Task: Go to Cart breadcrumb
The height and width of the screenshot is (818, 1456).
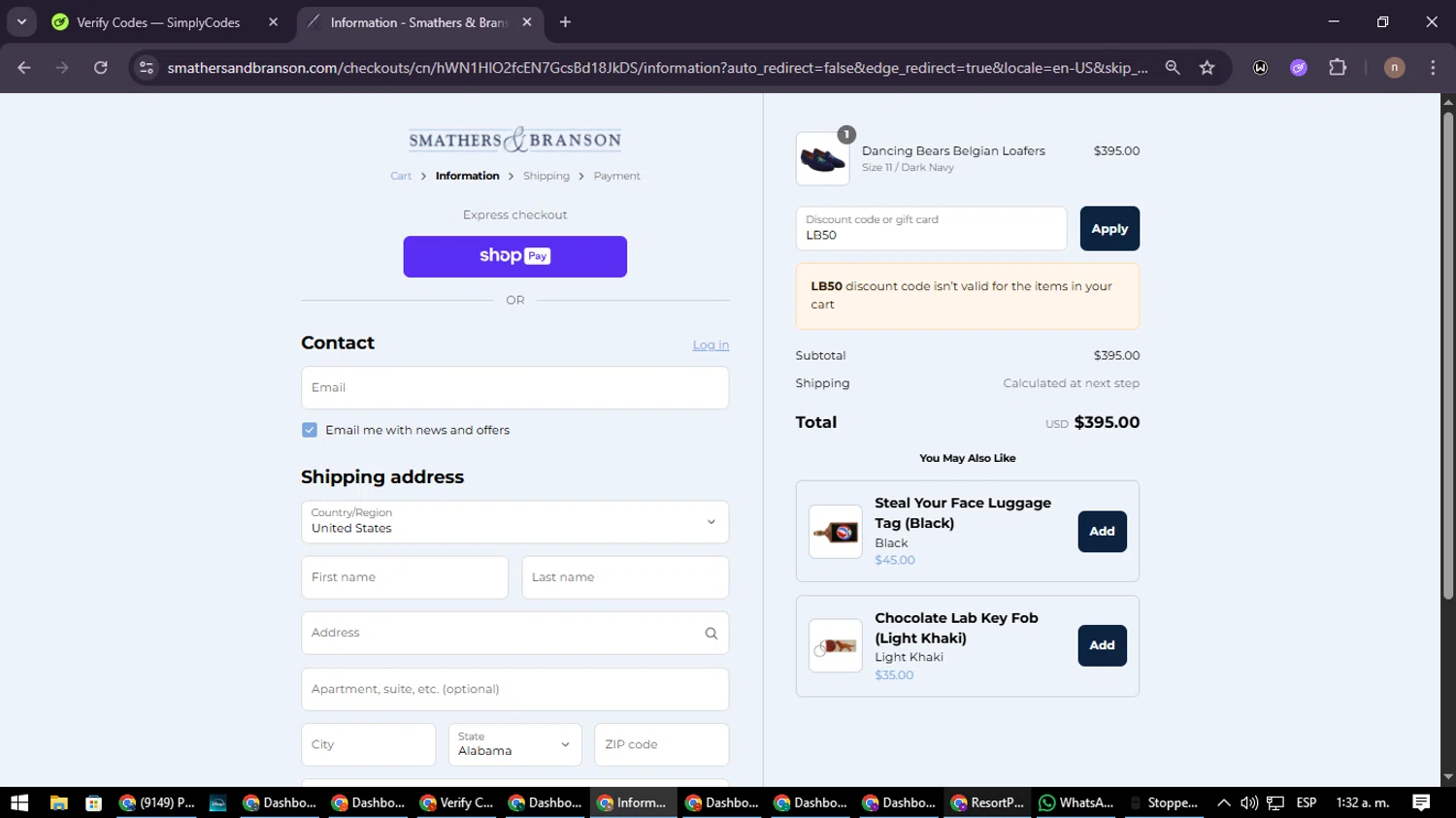Action: 401,177
